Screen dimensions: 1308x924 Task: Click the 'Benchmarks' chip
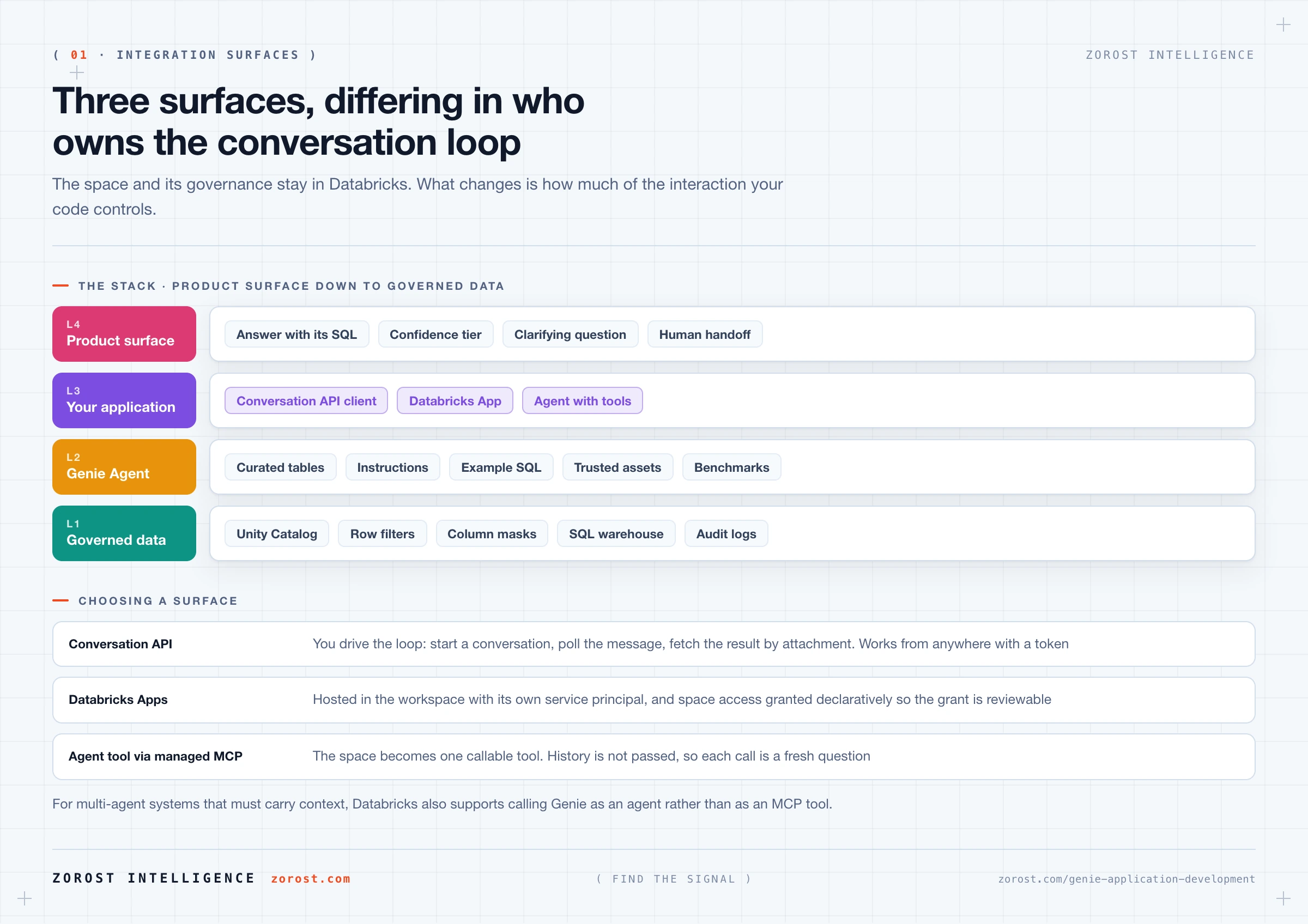point(731,467)
